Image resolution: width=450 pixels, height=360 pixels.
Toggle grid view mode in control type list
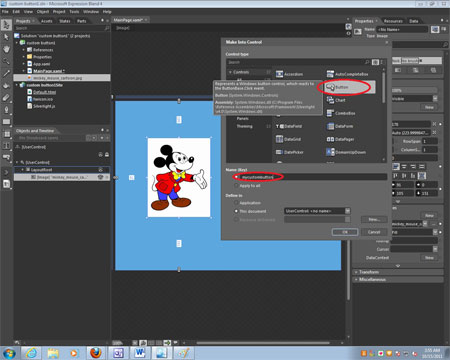click(375, 62)
